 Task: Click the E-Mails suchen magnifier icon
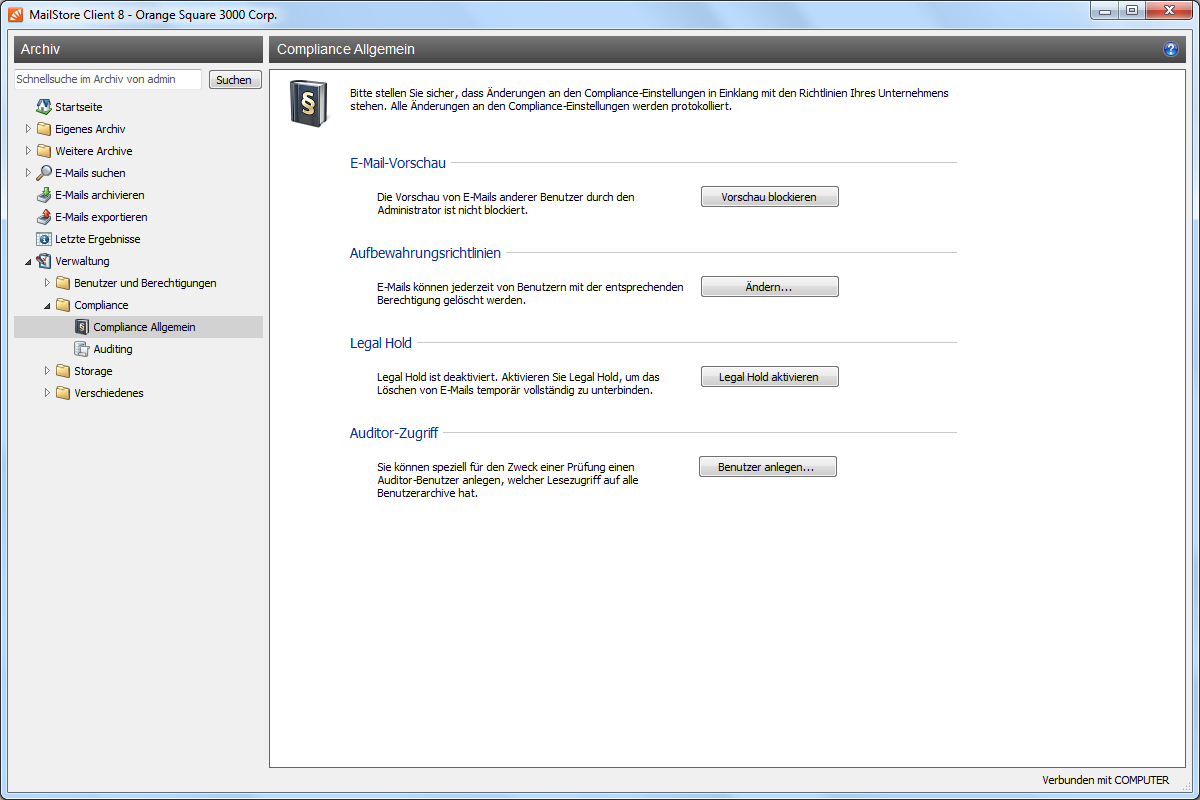point(43,173)
